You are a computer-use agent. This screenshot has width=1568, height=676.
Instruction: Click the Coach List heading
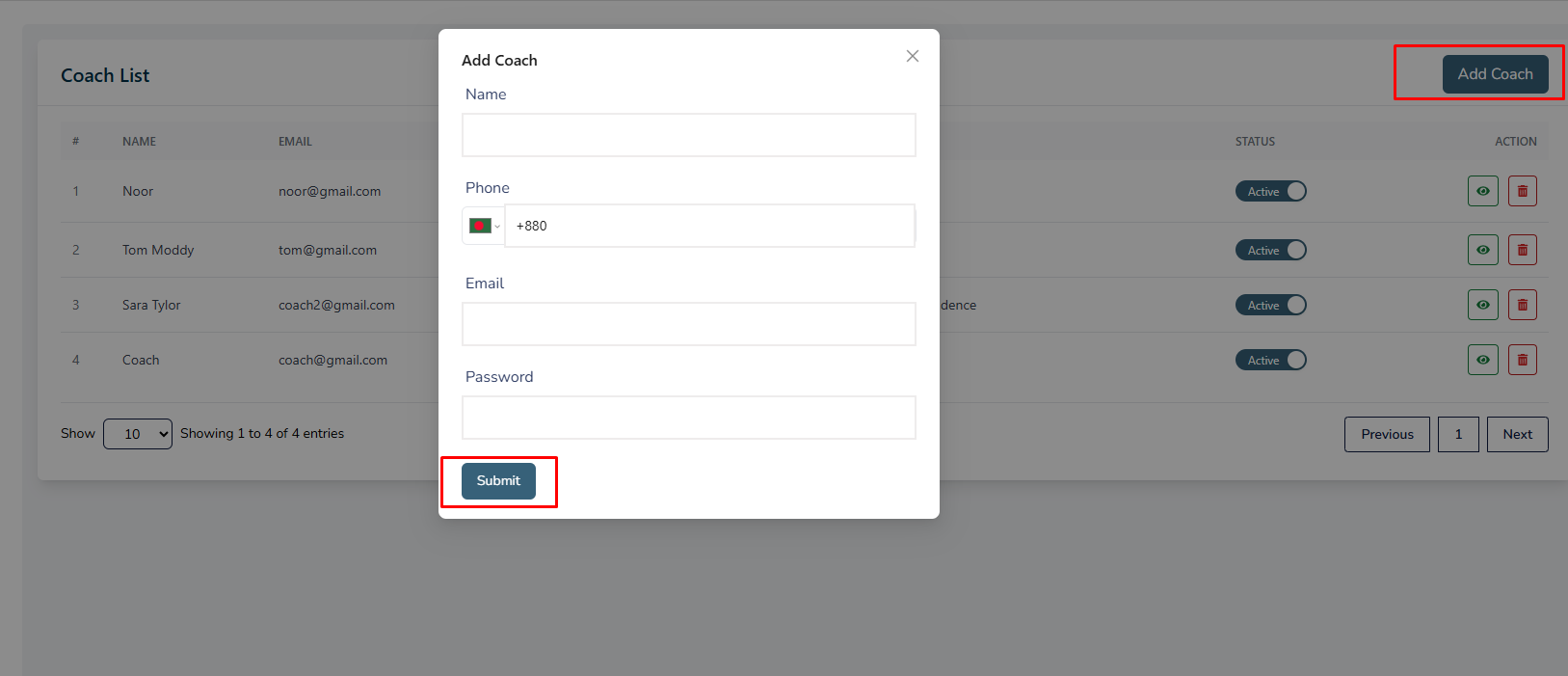pyautogui.click(x=105, y=75)
